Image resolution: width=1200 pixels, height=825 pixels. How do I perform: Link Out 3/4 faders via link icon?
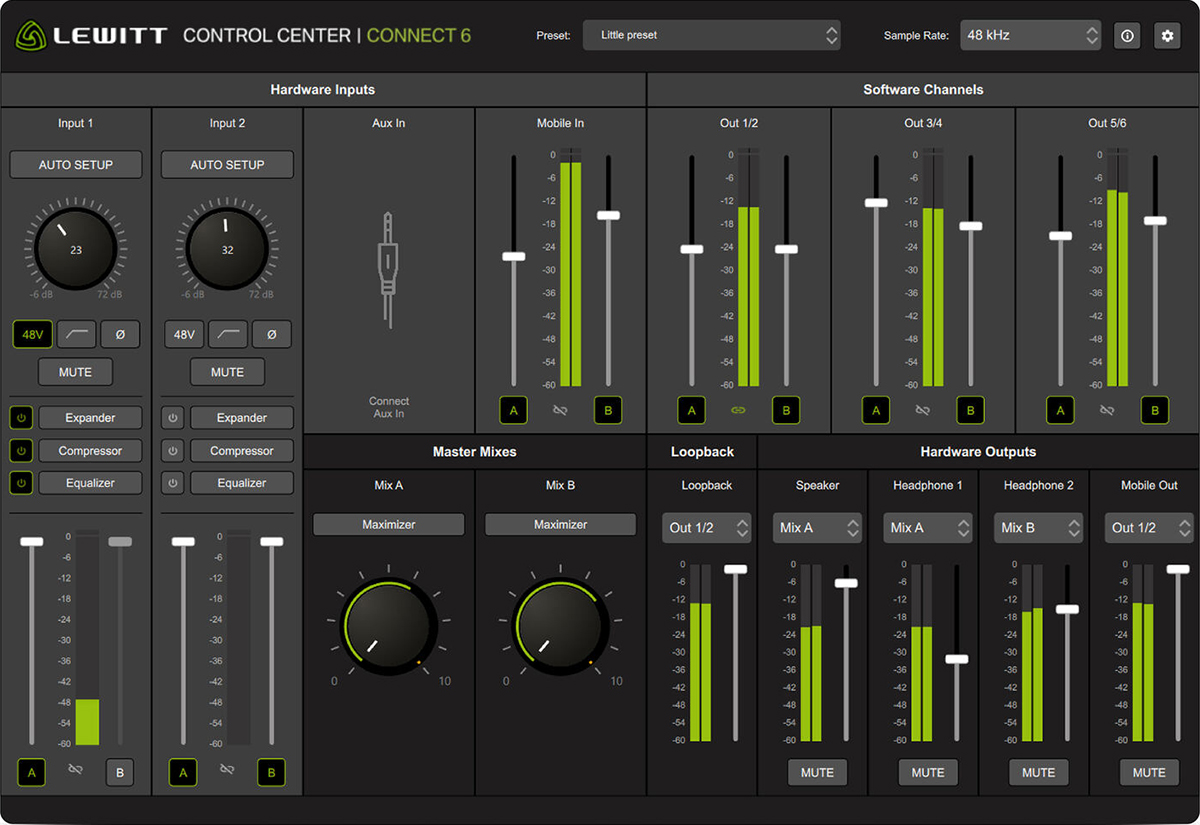(923, 410)
